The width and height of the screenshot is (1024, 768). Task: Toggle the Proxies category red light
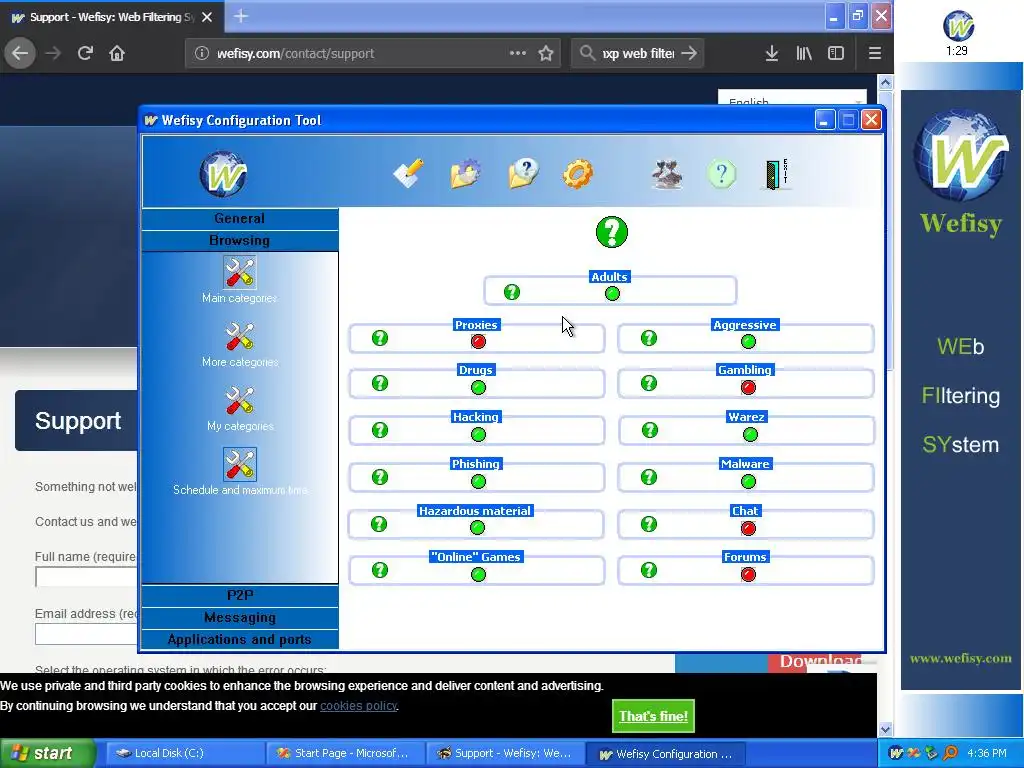[x=479, y=342]
